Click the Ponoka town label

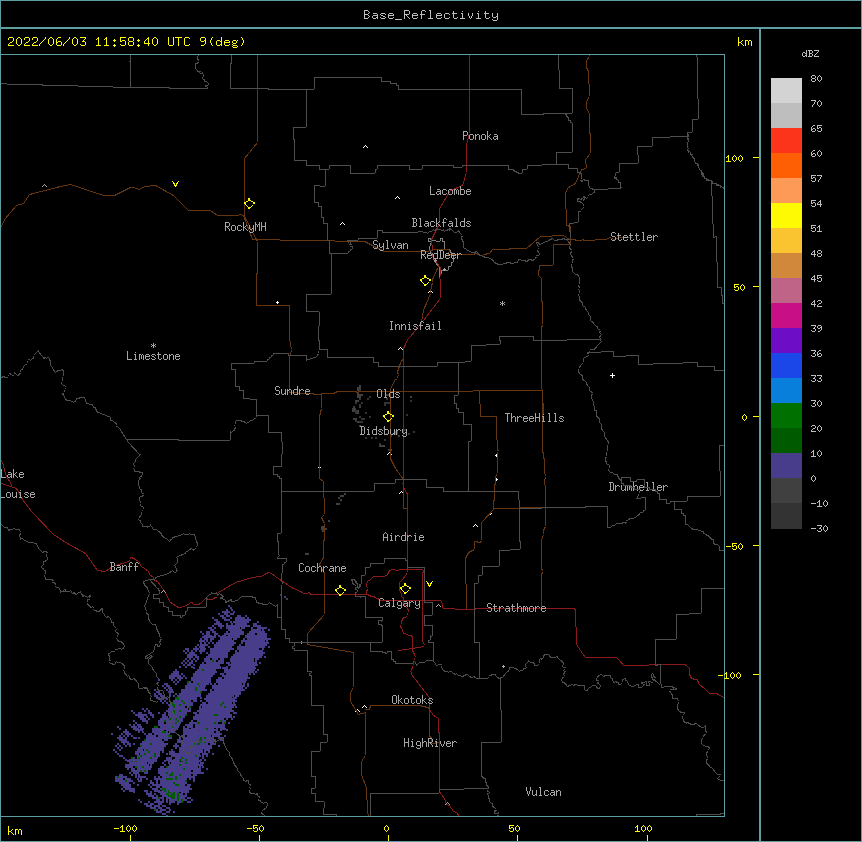[480, 136]
